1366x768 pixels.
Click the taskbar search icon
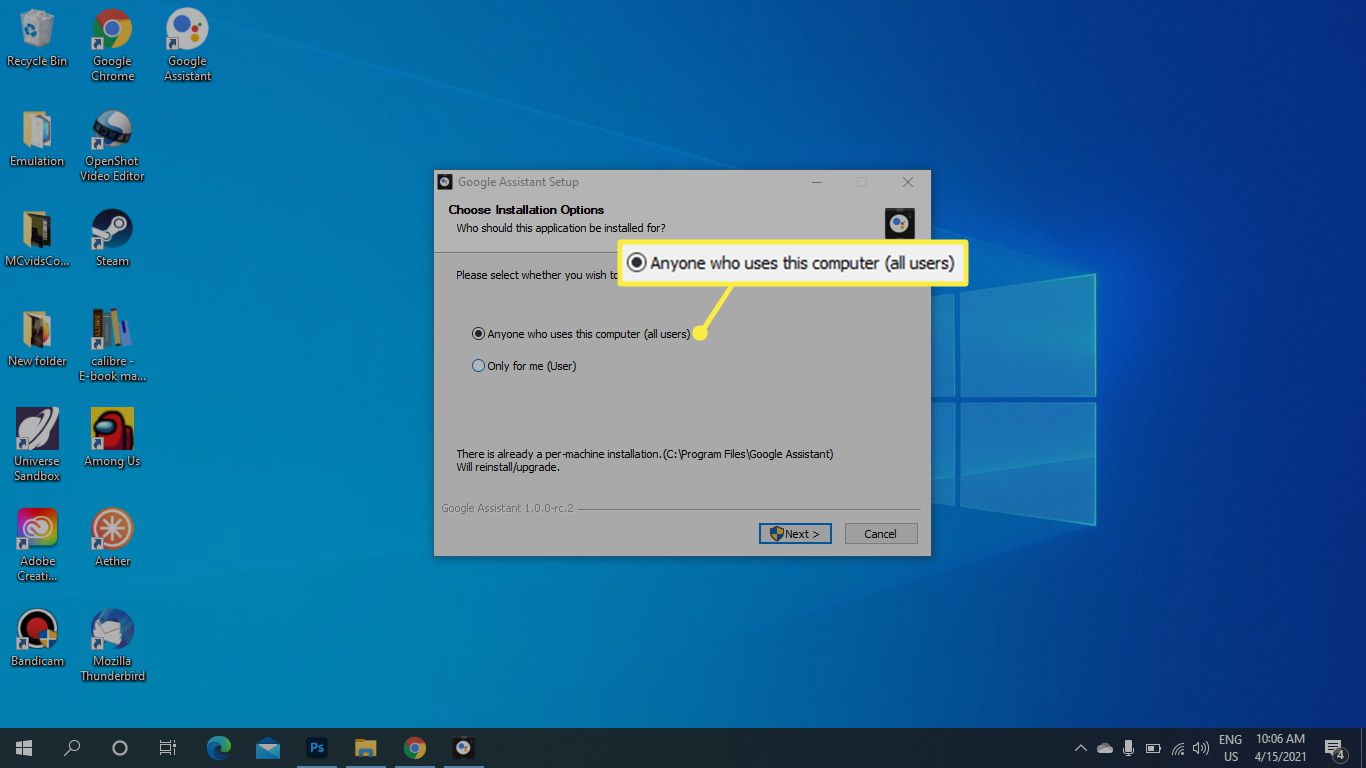pos(72,748)
